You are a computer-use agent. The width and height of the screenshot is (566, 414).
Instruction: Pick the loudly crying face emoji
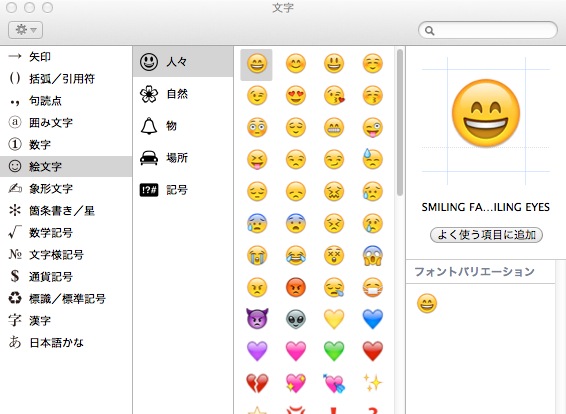[257, 255]
